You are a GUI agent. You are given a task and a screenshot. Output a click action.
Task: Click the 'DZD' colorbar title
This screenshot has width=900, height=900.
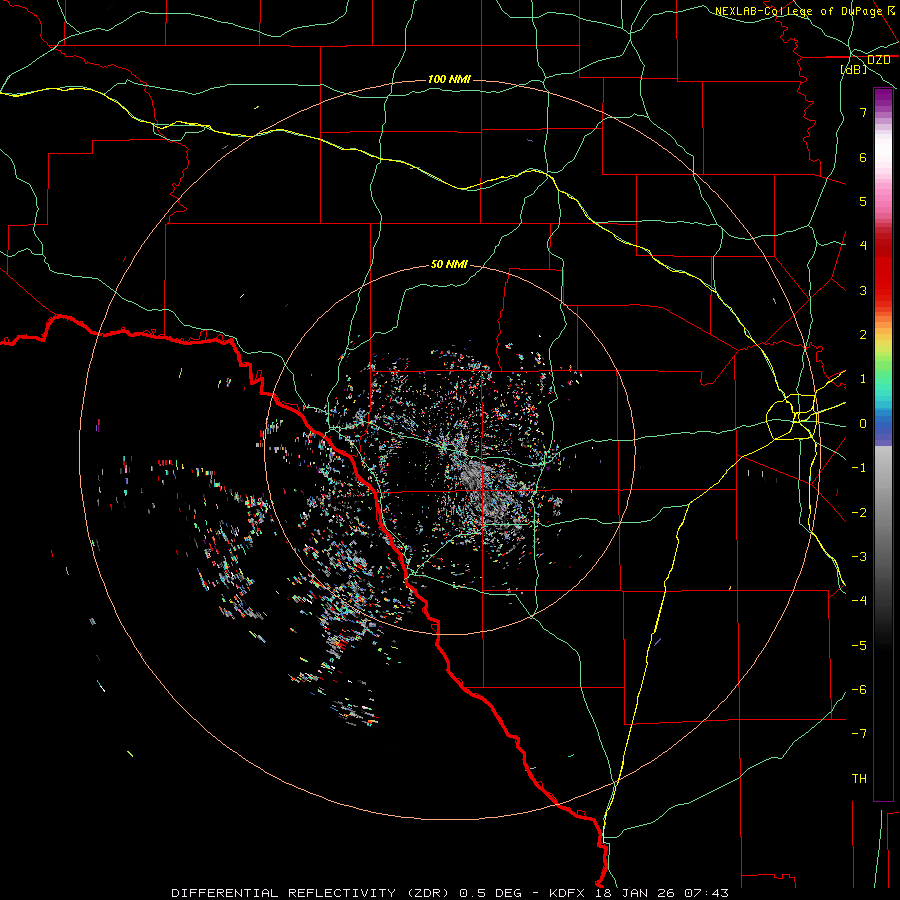pyautogui.click(x=878, y=60)
